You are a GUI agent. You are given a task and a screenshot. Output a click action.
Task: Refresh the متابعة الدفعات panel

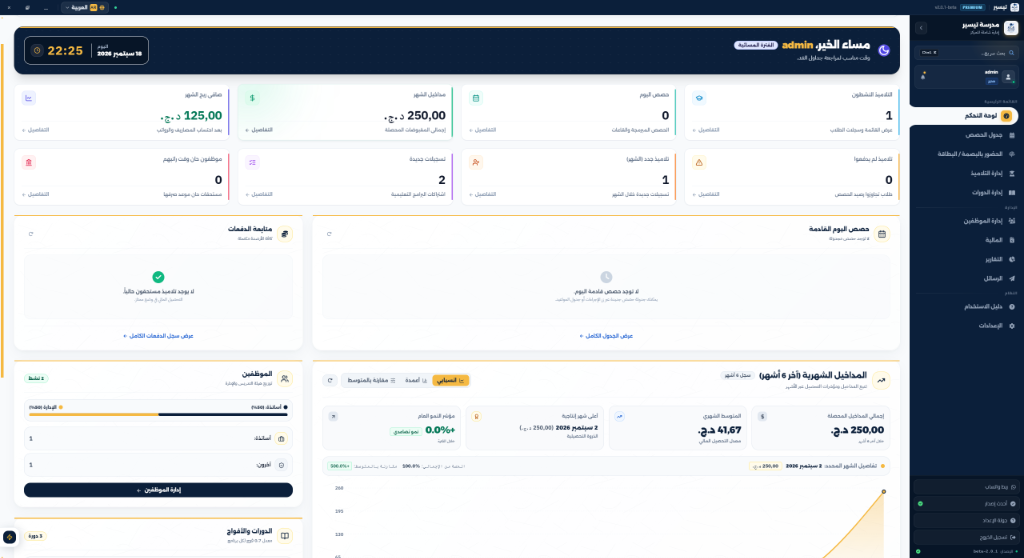click(x=31, y=234)
